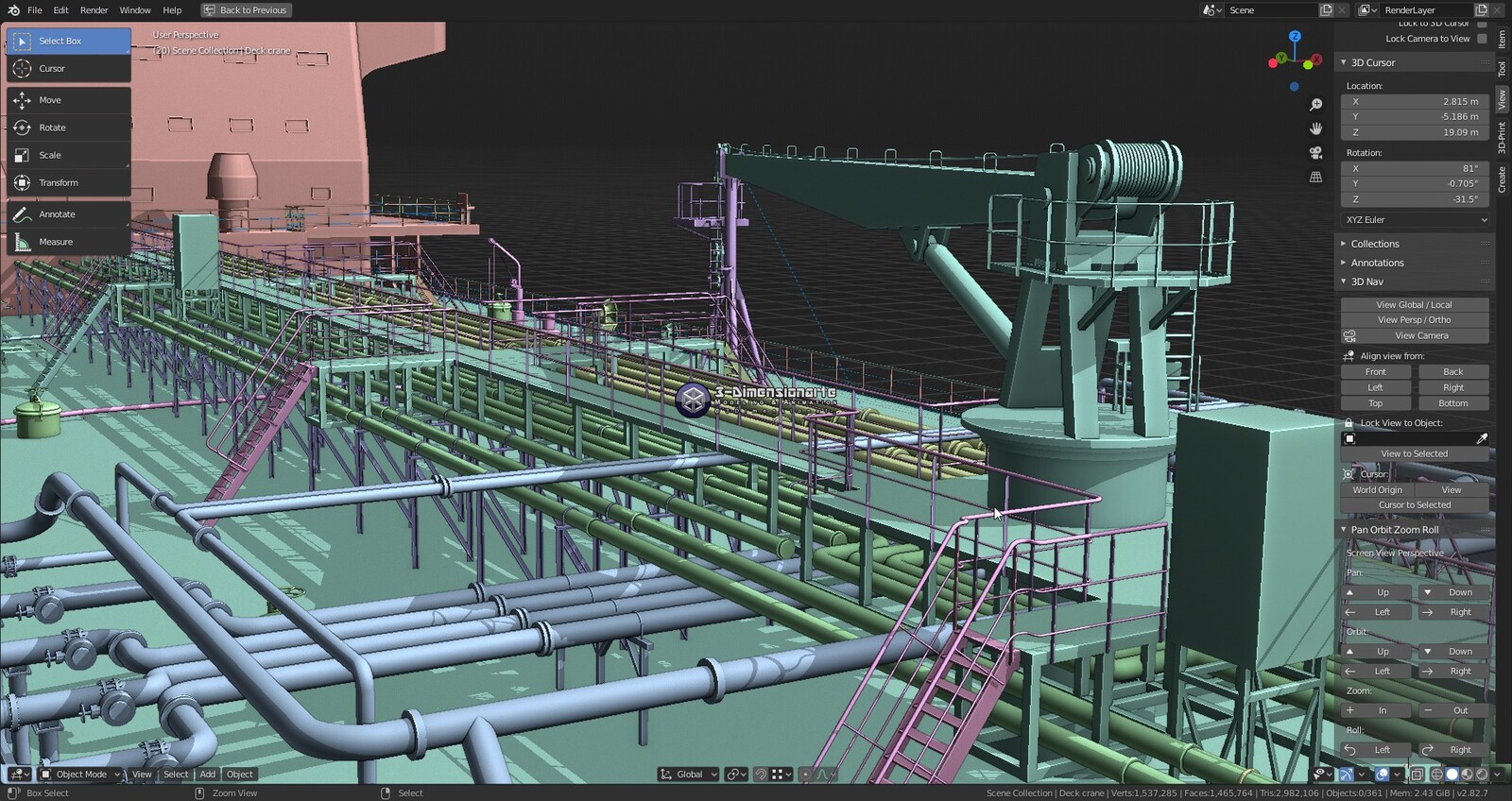
Task: Switch to the 3D-Print sidebar tab
Action: point(1502,138)
